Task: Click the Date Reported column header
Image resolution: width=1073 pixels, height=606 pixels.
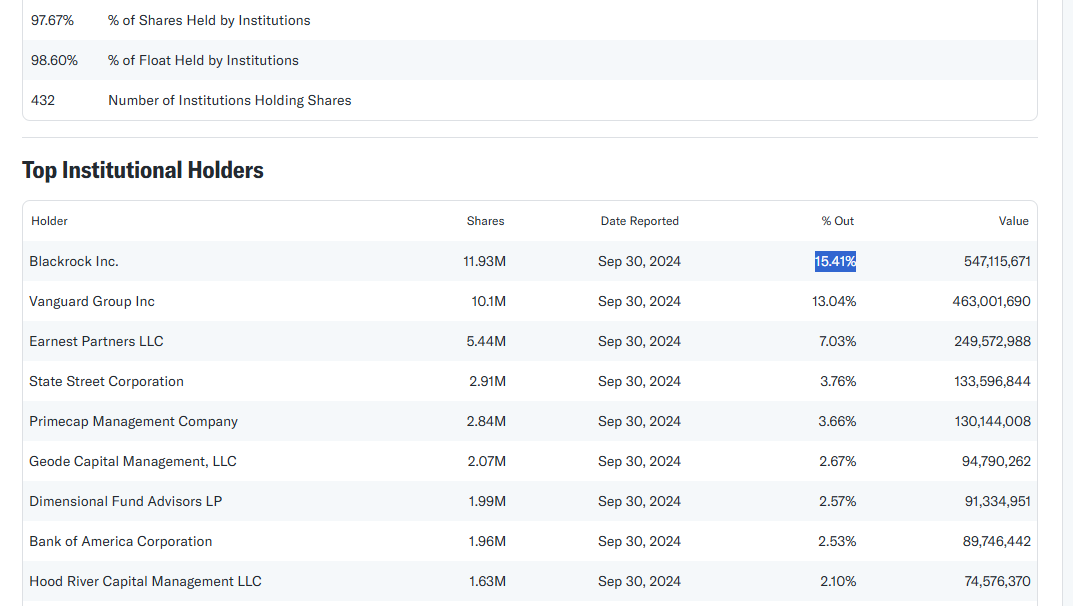Action: tap(640, 221)
